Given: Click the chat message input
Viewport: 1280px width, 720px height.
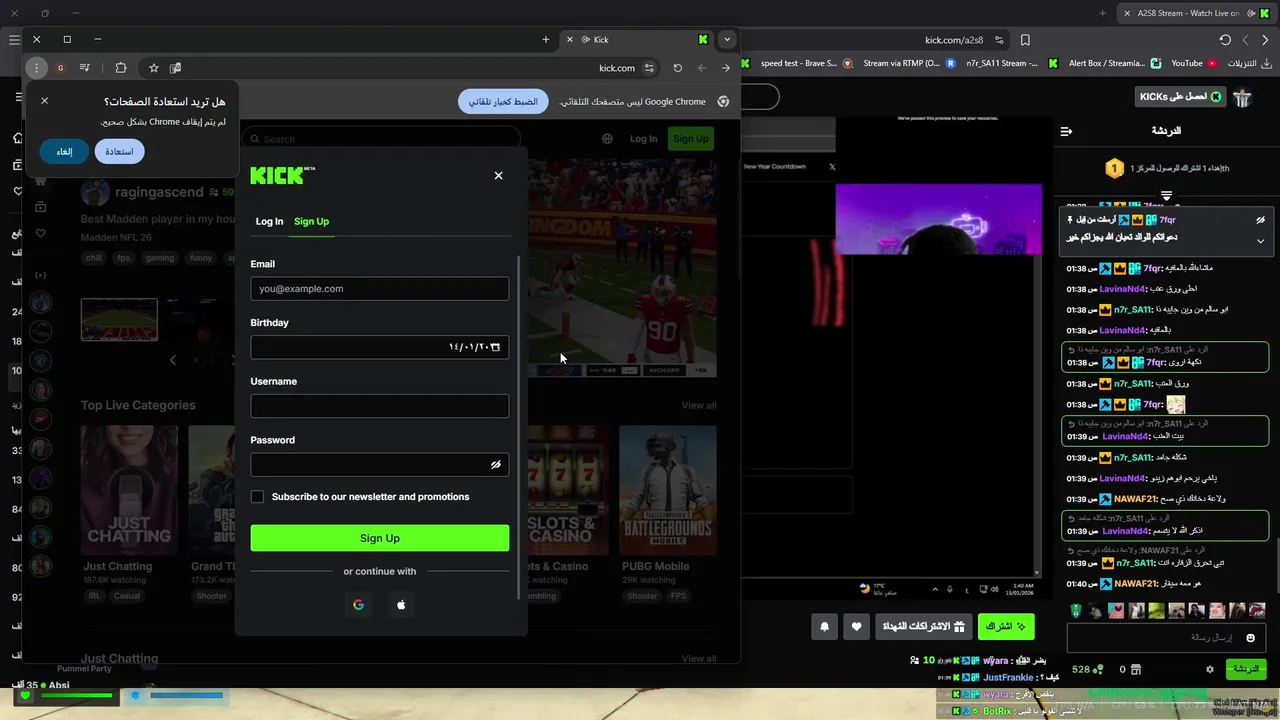Looking at the screenshot, I should [1166, 637].
